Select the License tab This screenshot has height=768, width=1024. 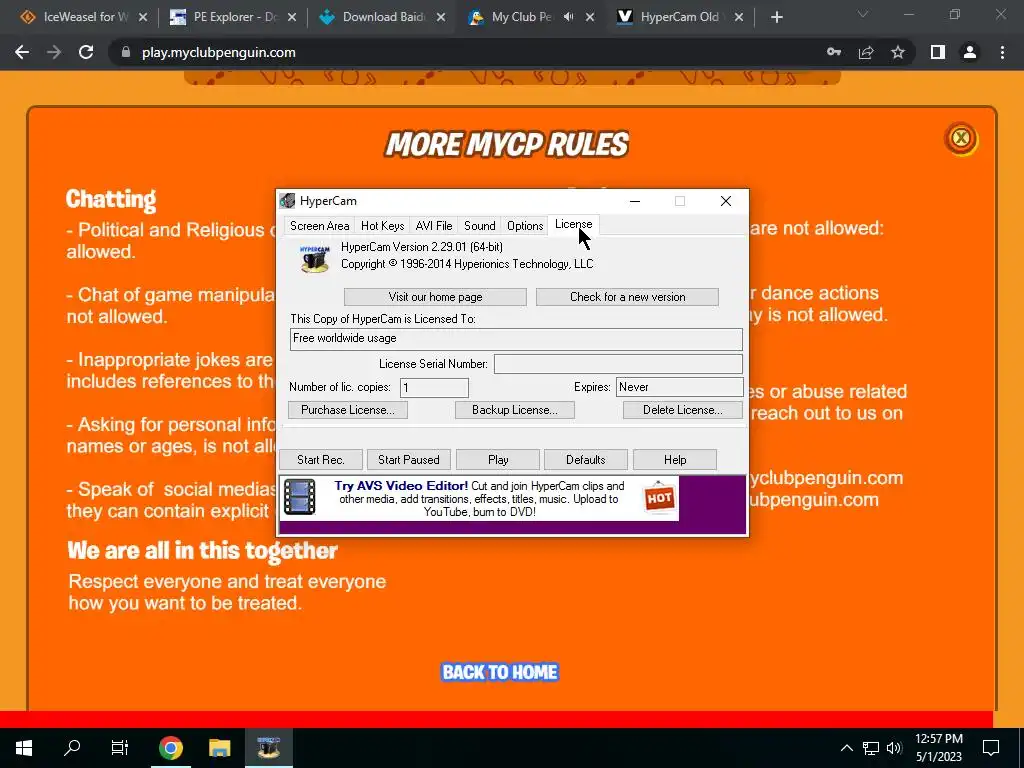(573, 224)
